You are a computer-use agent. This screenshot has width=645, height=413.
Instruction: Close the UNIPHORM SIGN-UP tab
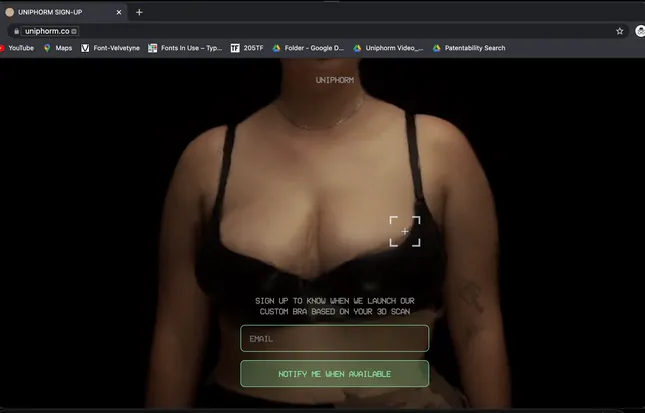click(119, 12)
